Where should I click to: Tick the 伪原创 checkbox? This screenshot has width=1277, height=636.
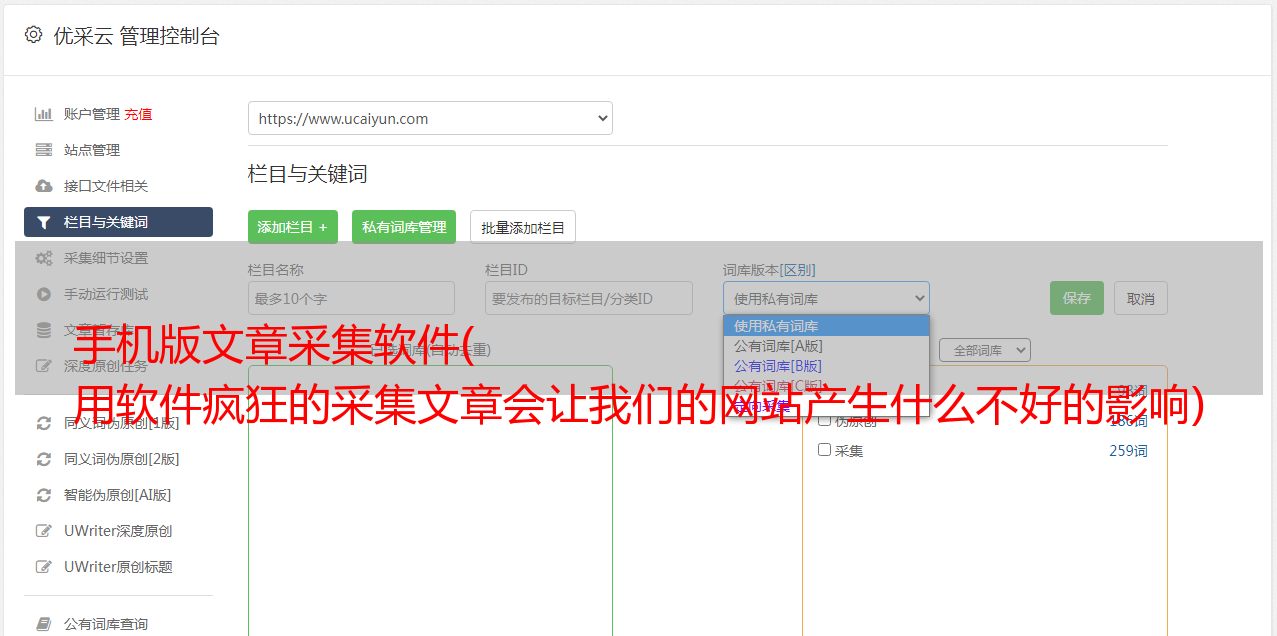(825, 421)
